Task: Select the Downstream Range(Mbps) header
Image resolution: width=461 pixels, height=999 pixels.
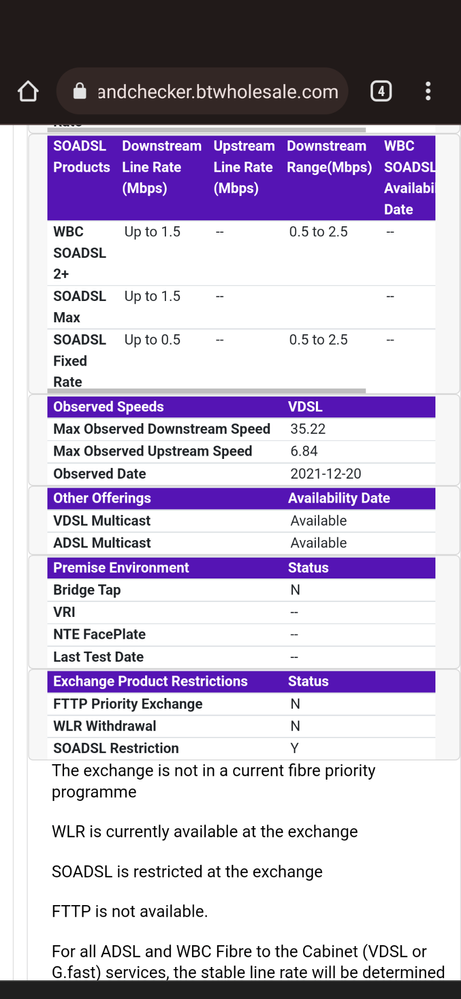Action: [x=329, y=157]
